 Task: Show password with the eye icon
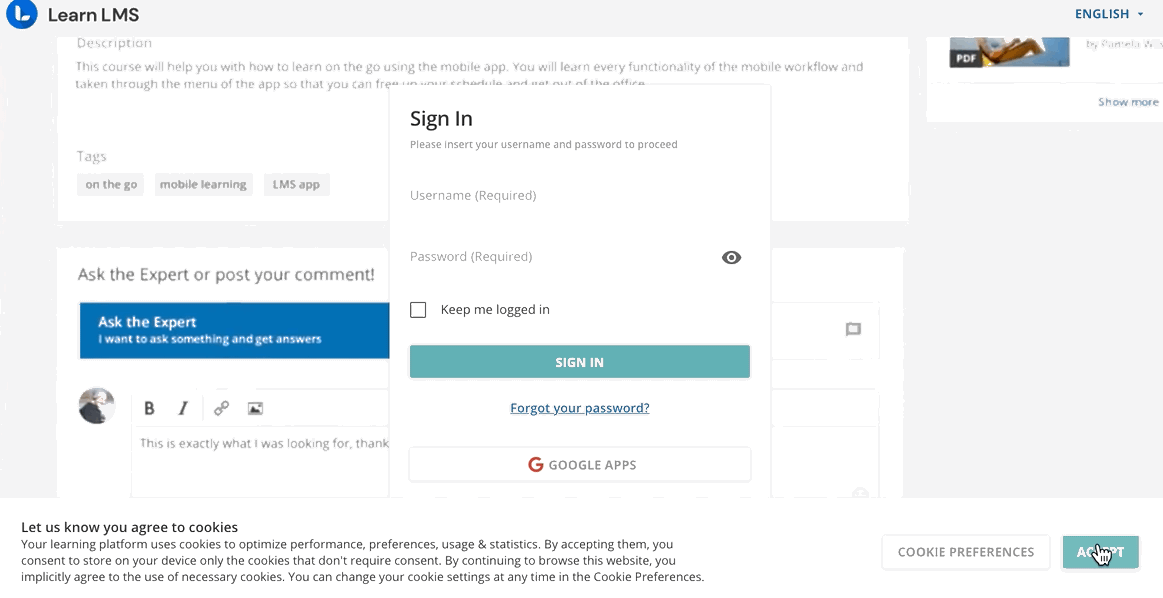coord(731,257)
